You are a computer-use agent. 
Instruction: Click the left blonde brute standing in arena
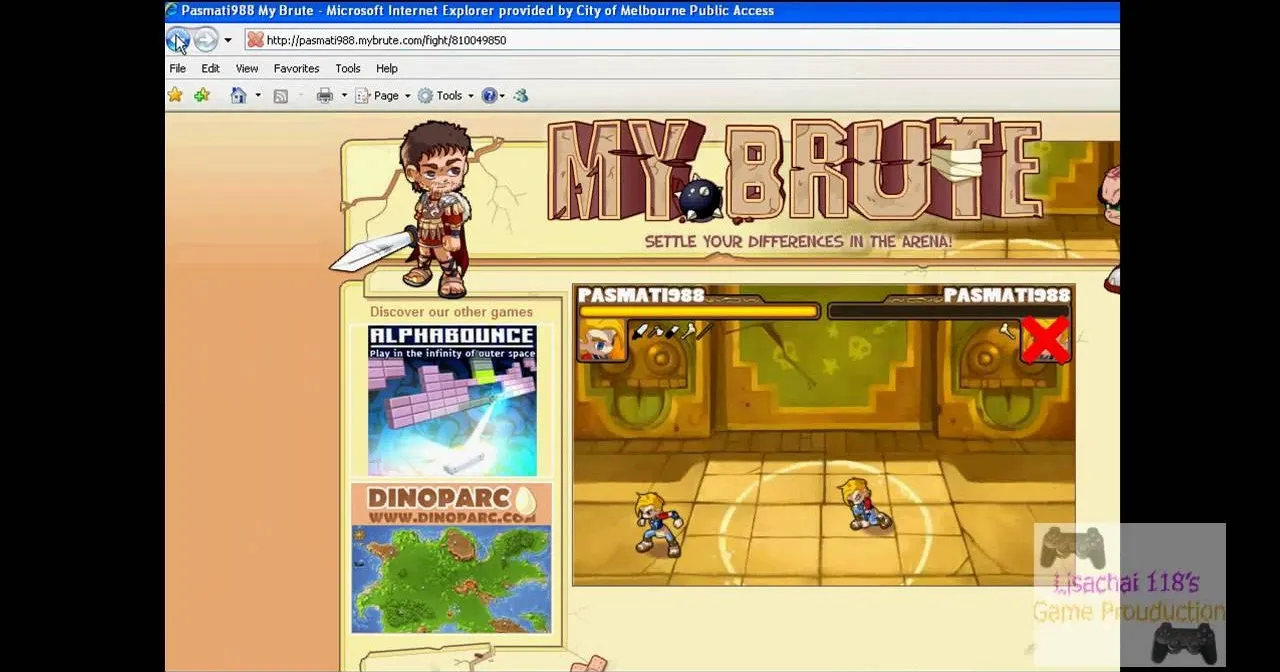click(658, 523)
